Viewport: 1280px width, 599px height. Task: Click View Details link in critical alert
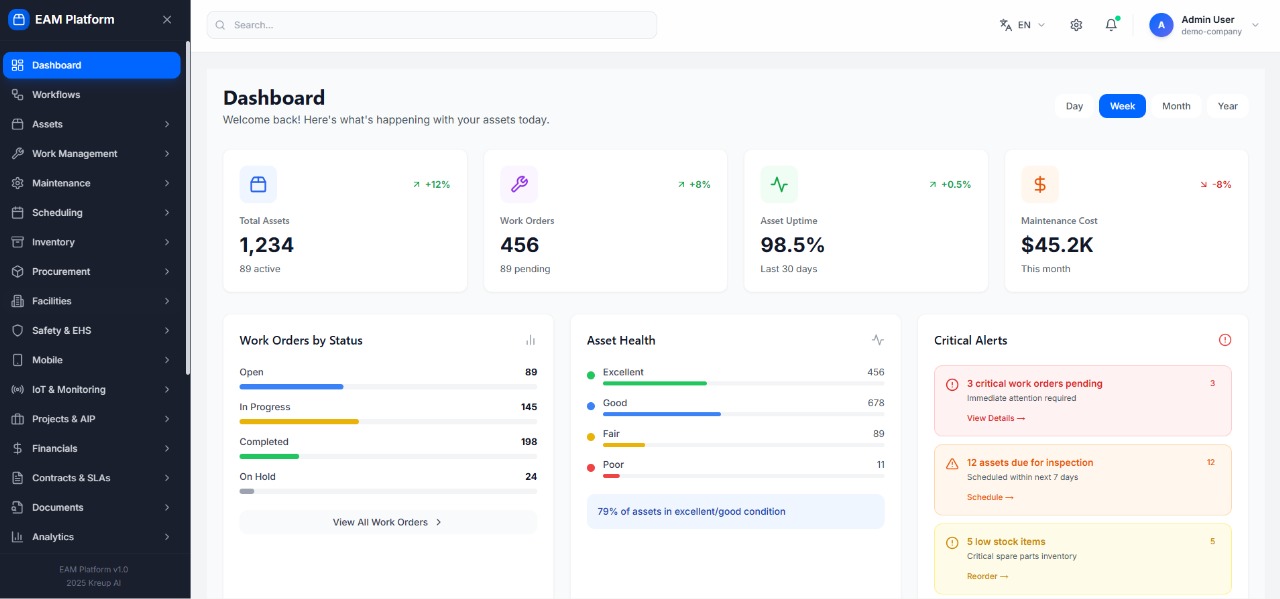[x=995, y=418]
